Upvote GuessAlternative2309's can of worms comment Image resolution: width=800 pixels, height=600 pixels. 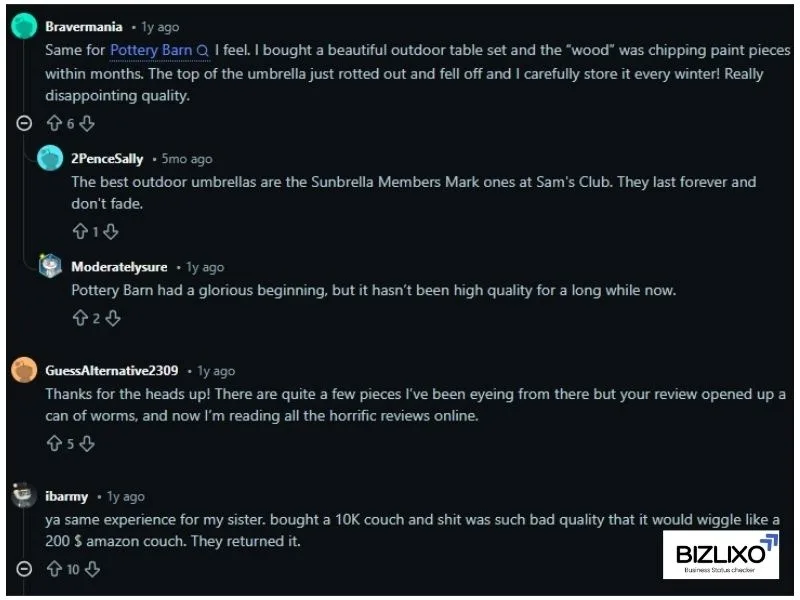point(54,444)
